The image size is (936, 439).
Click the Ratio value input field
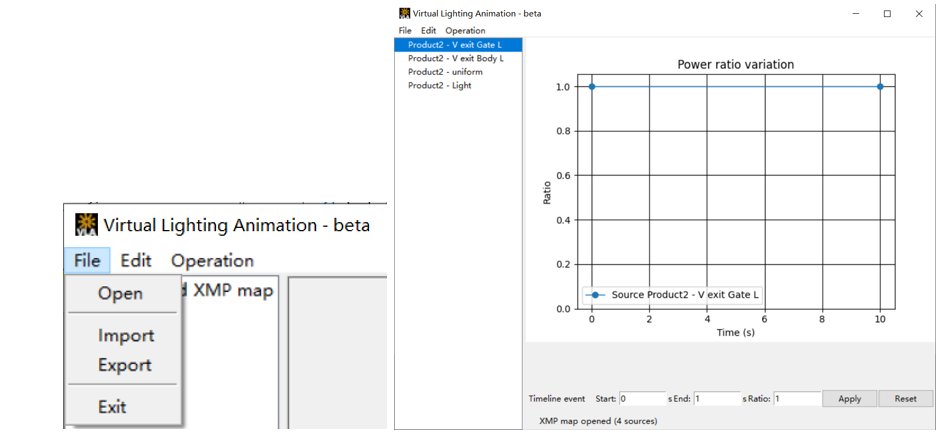tap(798, 398)
